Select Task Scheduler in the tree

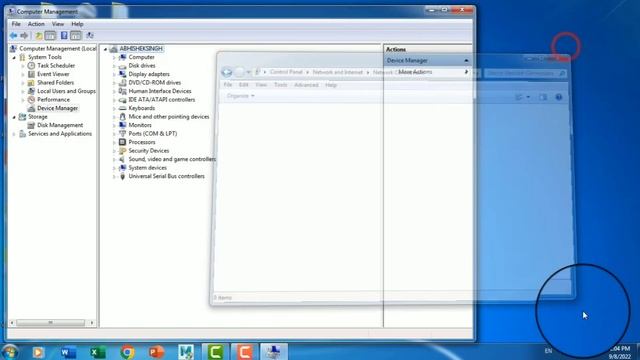tap(56, 66)
